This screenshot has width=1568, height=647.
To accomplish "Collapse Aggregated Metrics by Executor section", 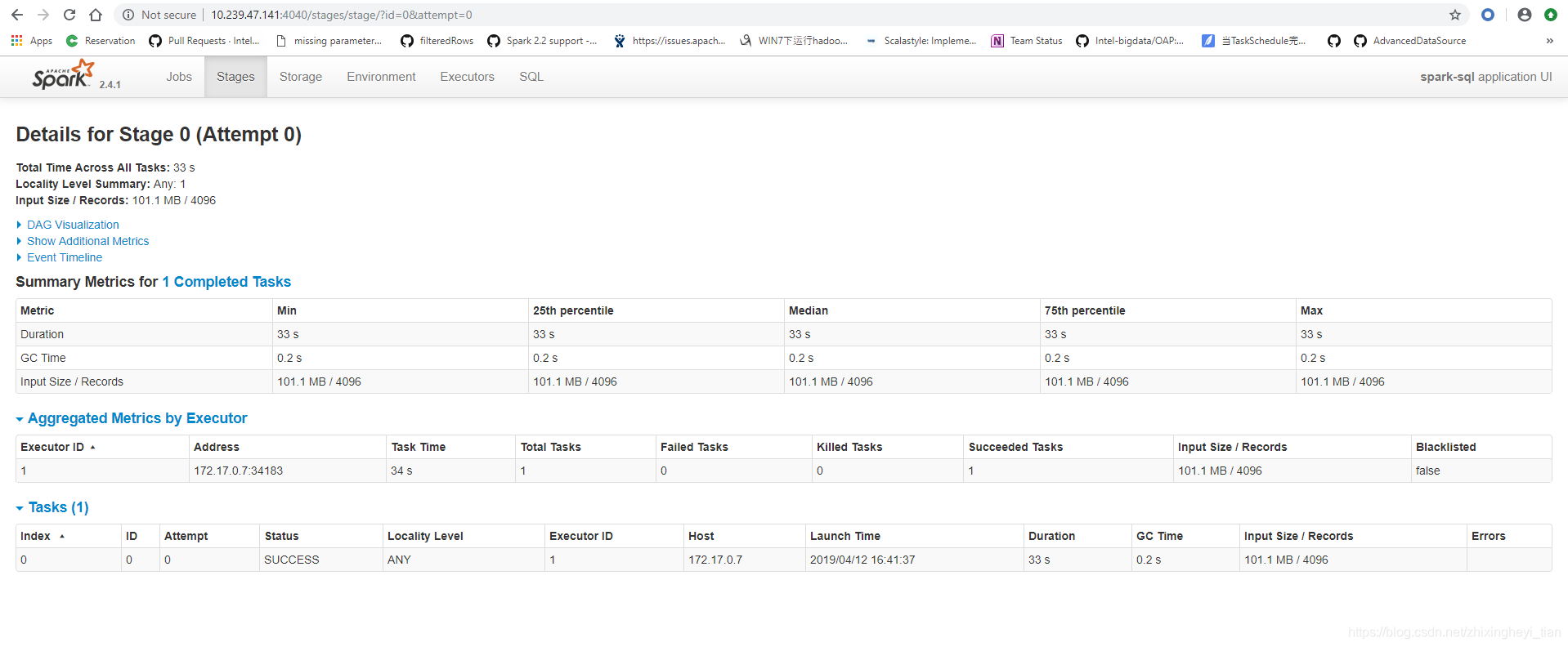I will [x=137, y=418].
